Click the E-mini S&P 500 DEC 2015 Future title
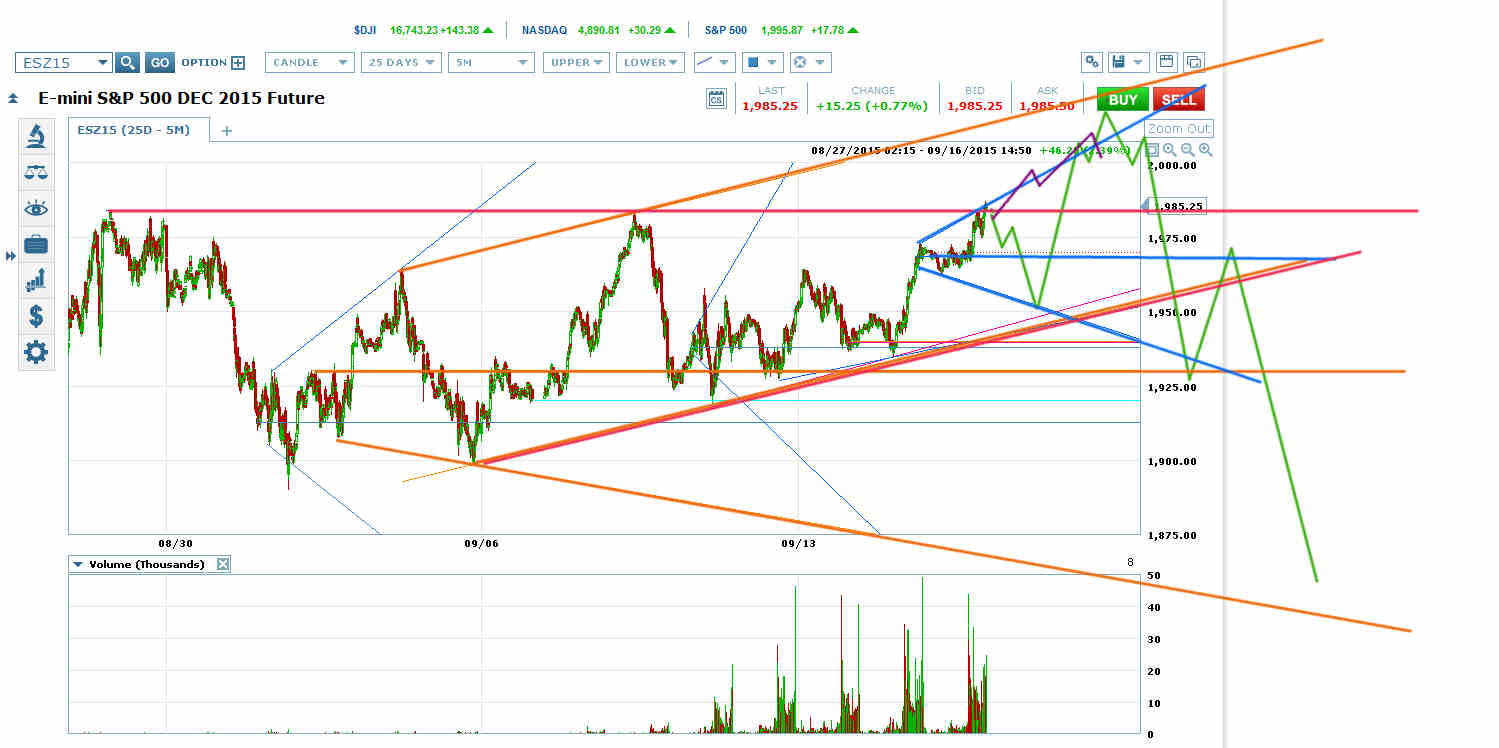The width and height of the screenshot is (1499, 748). (181, 98)
